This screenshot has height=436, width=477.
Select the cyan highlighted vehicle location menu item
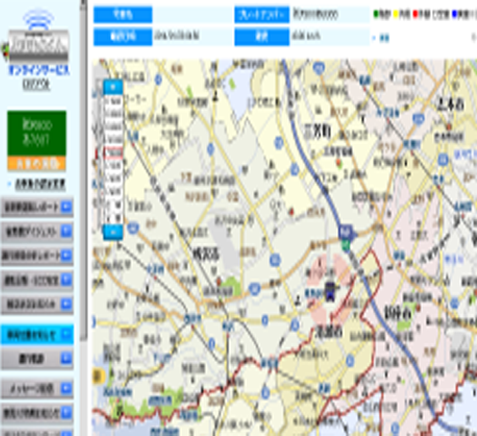(37, 334)
